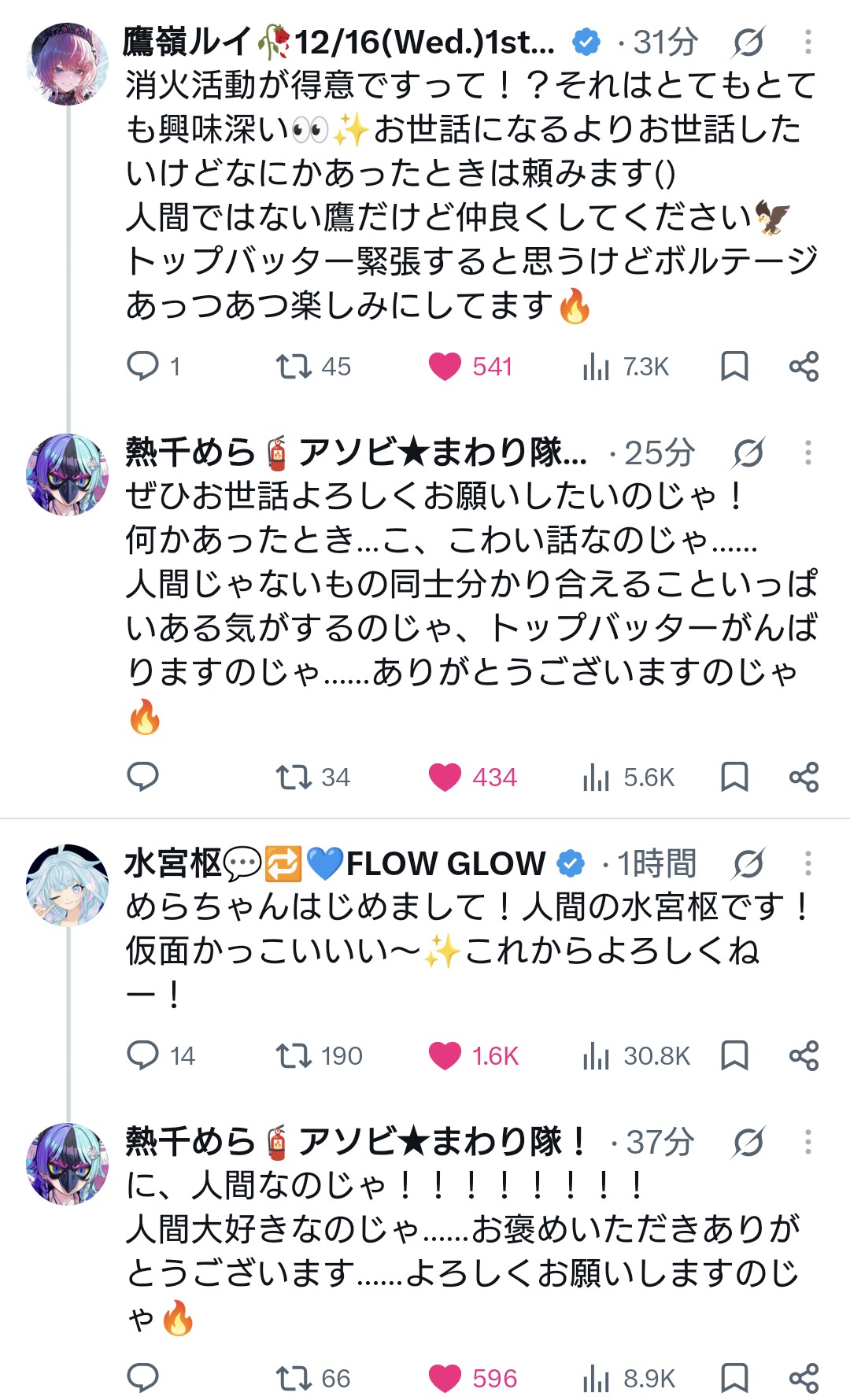
Task: Reply to the 25分 tweet by 熱千めら
Action: (143, 778)
